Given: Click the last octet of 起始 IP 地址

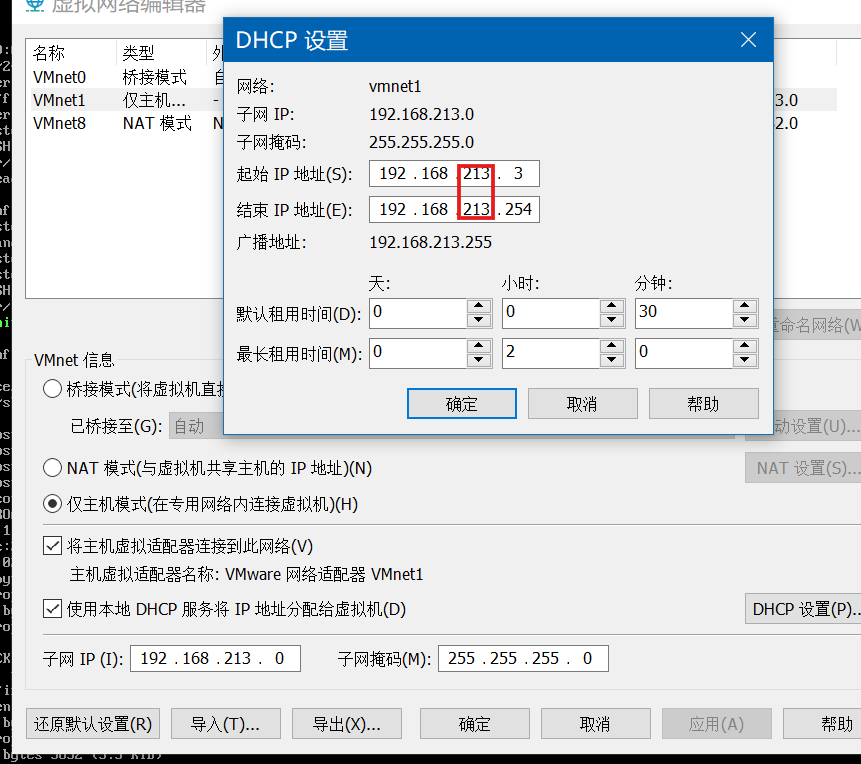Looking at the screenshot, I should point(517,174).
